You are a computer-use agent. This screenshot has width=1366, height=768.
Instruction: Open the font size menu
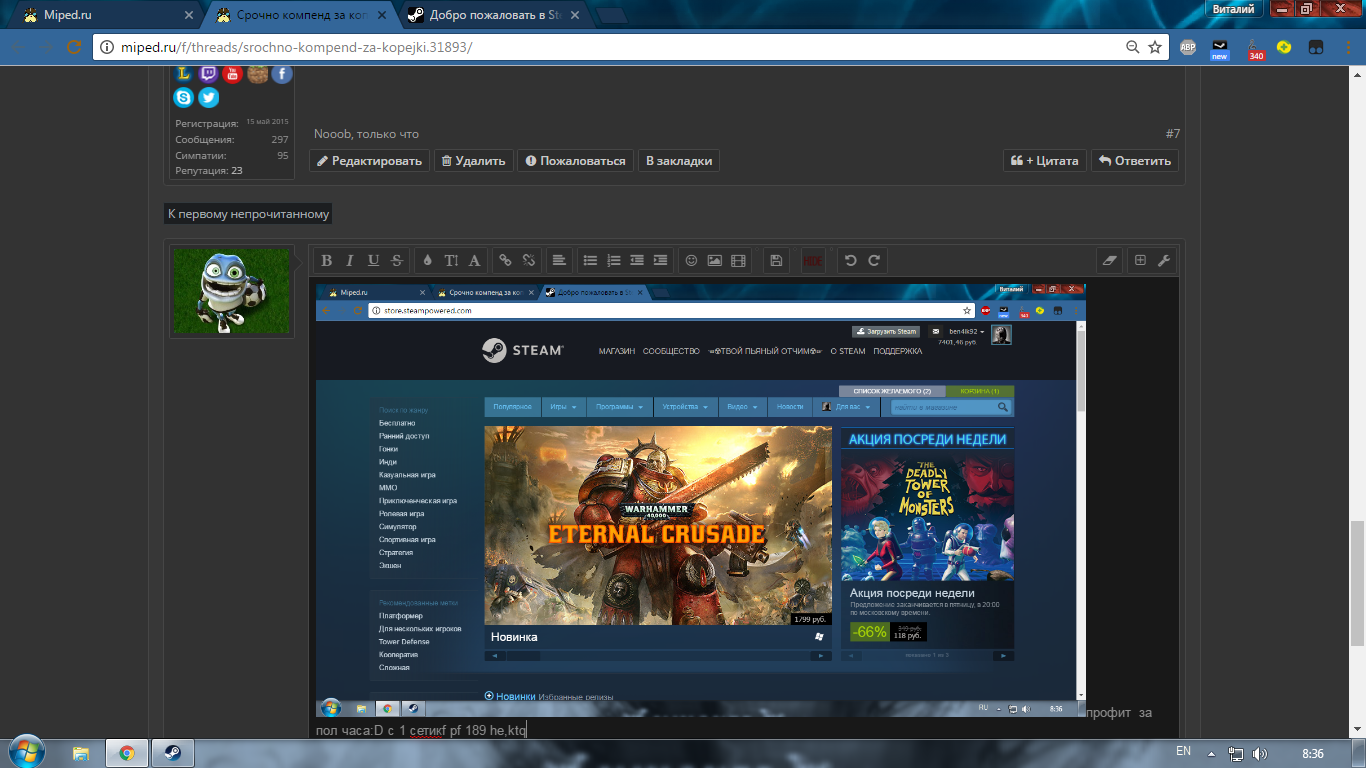(x=451, y=260)
